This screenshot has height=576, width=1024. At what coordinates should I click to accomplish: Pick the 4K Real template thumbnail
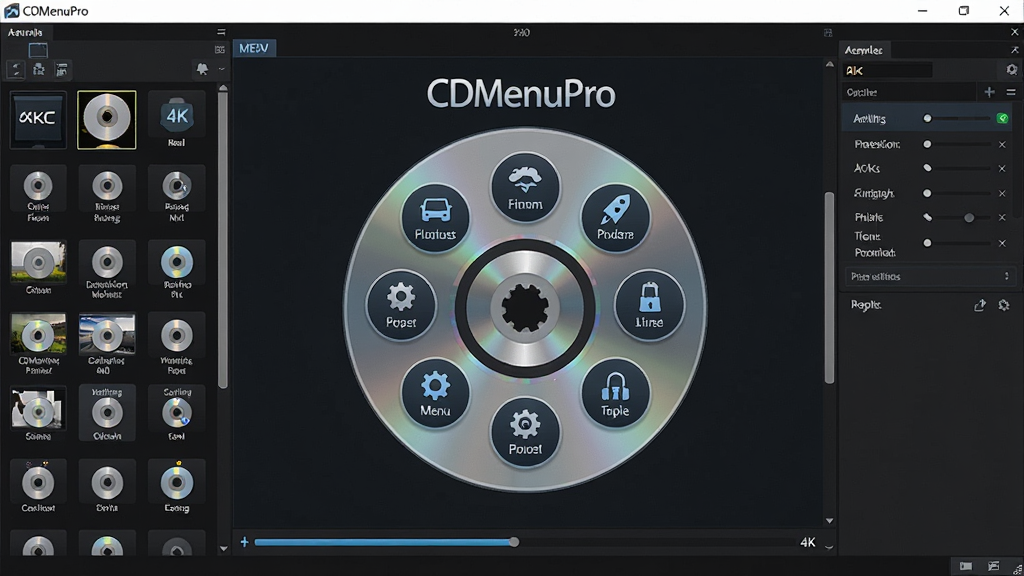click(176, 120)
